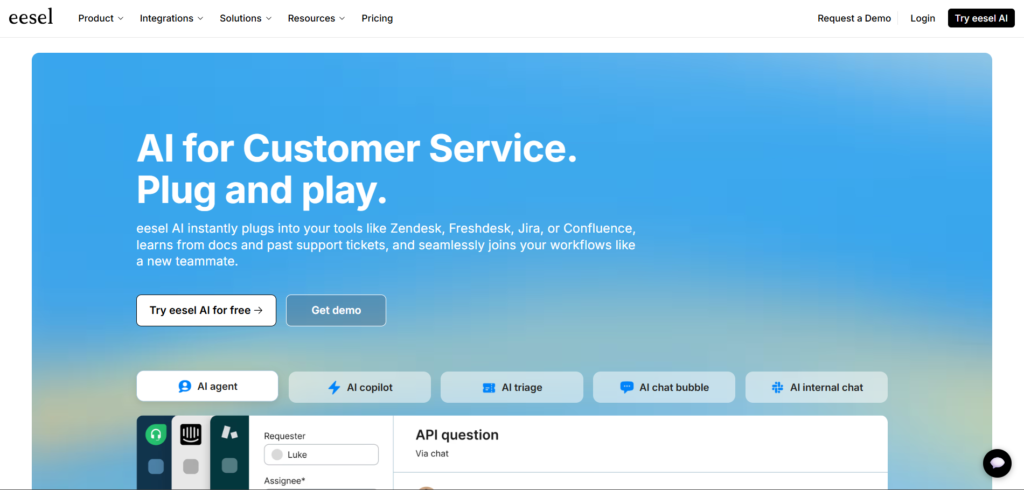Expand the Product dropdown menu

(101, 18)
